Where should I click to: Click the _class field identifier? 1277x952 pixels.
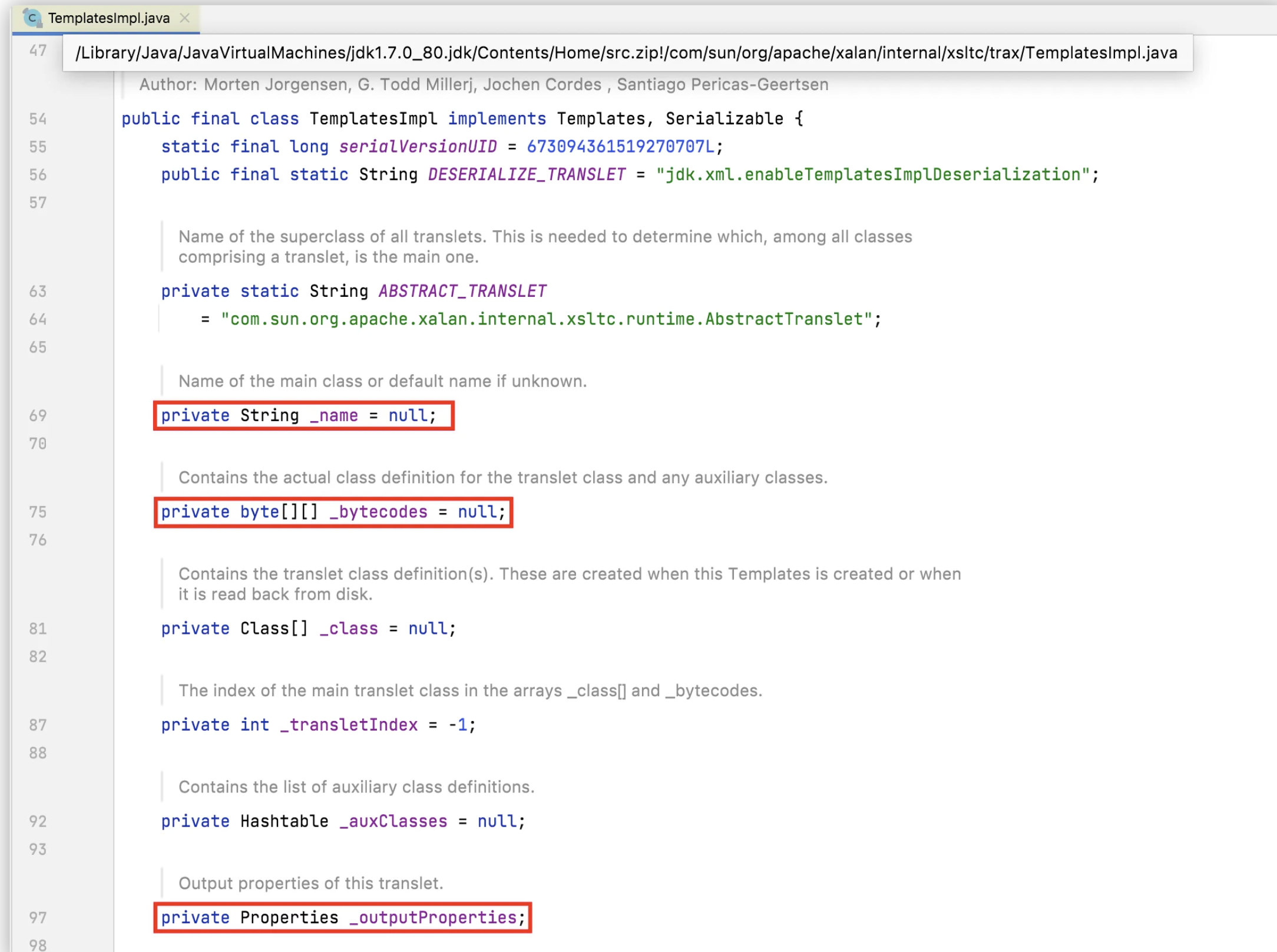[349, 629]
